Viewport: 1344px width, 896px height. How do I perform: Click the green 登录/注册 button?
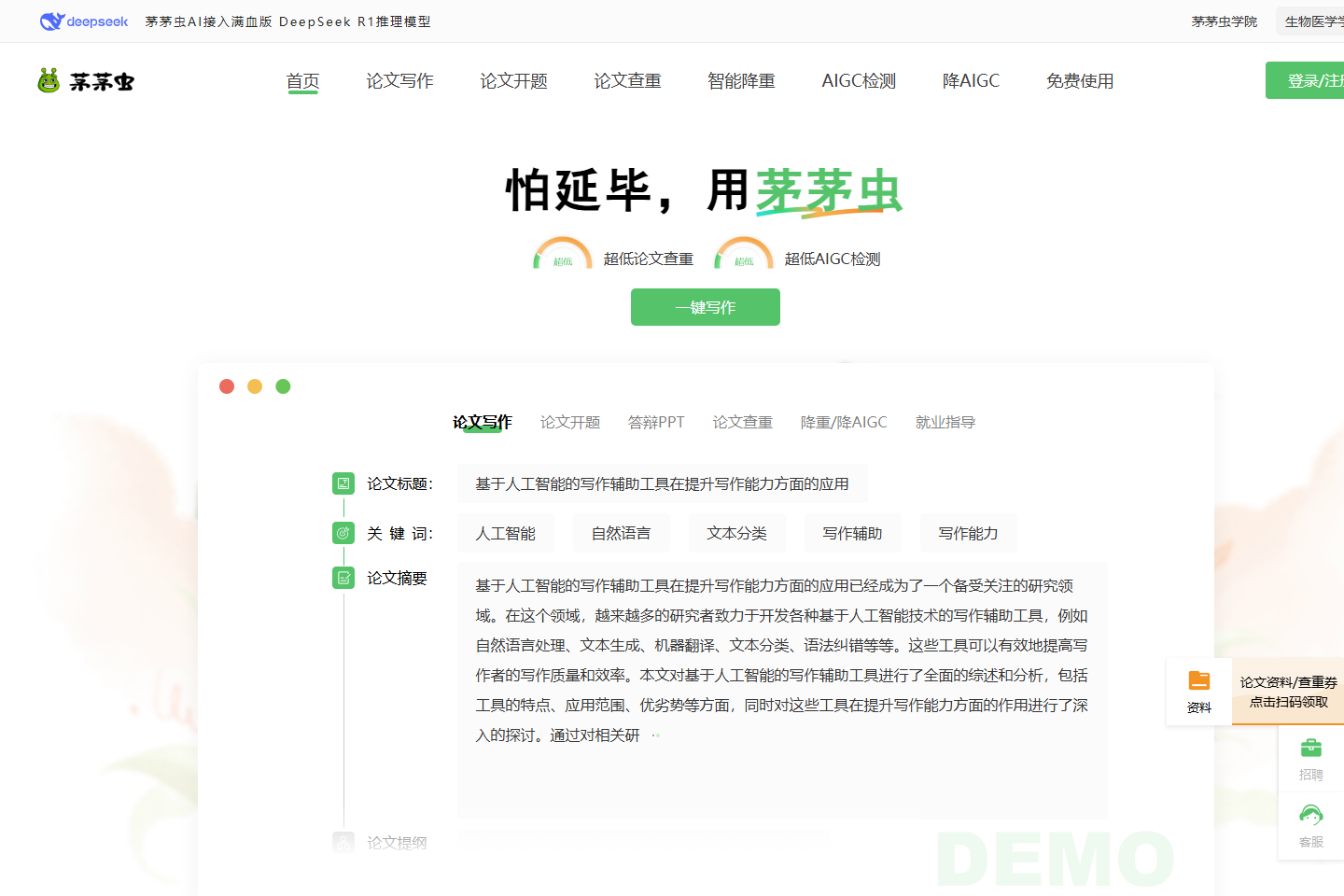pyautogui.click(x=1305, y=80)
